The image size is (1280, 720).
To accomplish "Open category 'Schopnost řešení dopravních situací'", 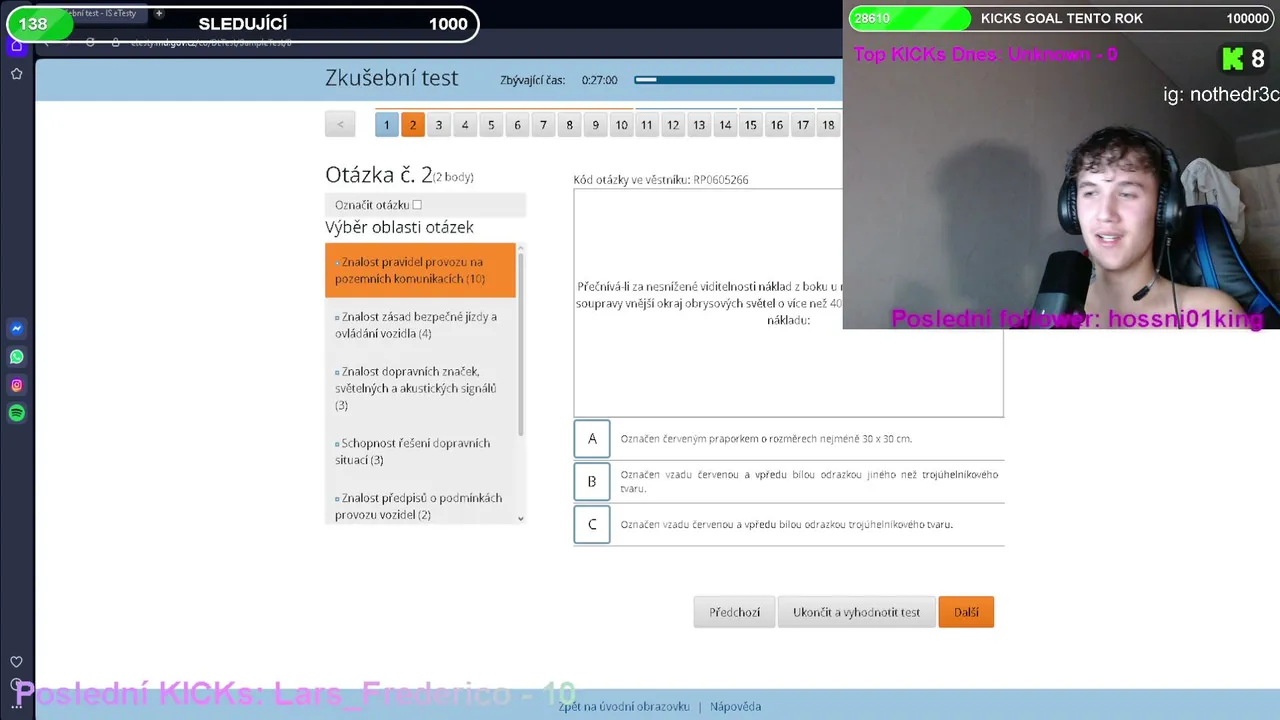I will coord(420,451).
